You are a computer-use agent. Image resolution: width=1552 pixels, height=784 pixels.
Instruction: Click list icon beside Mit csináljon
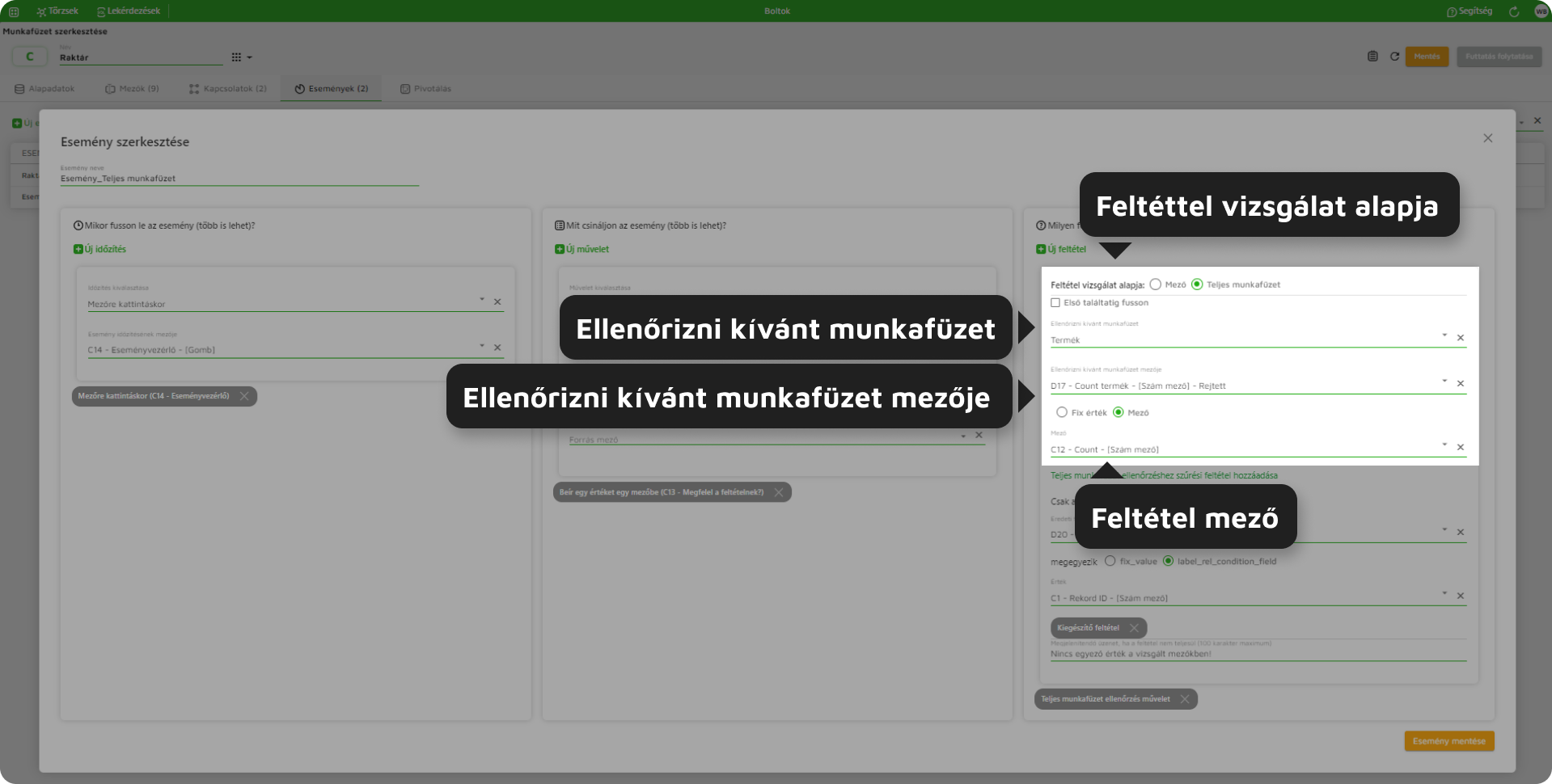click(x=560, y=226)
